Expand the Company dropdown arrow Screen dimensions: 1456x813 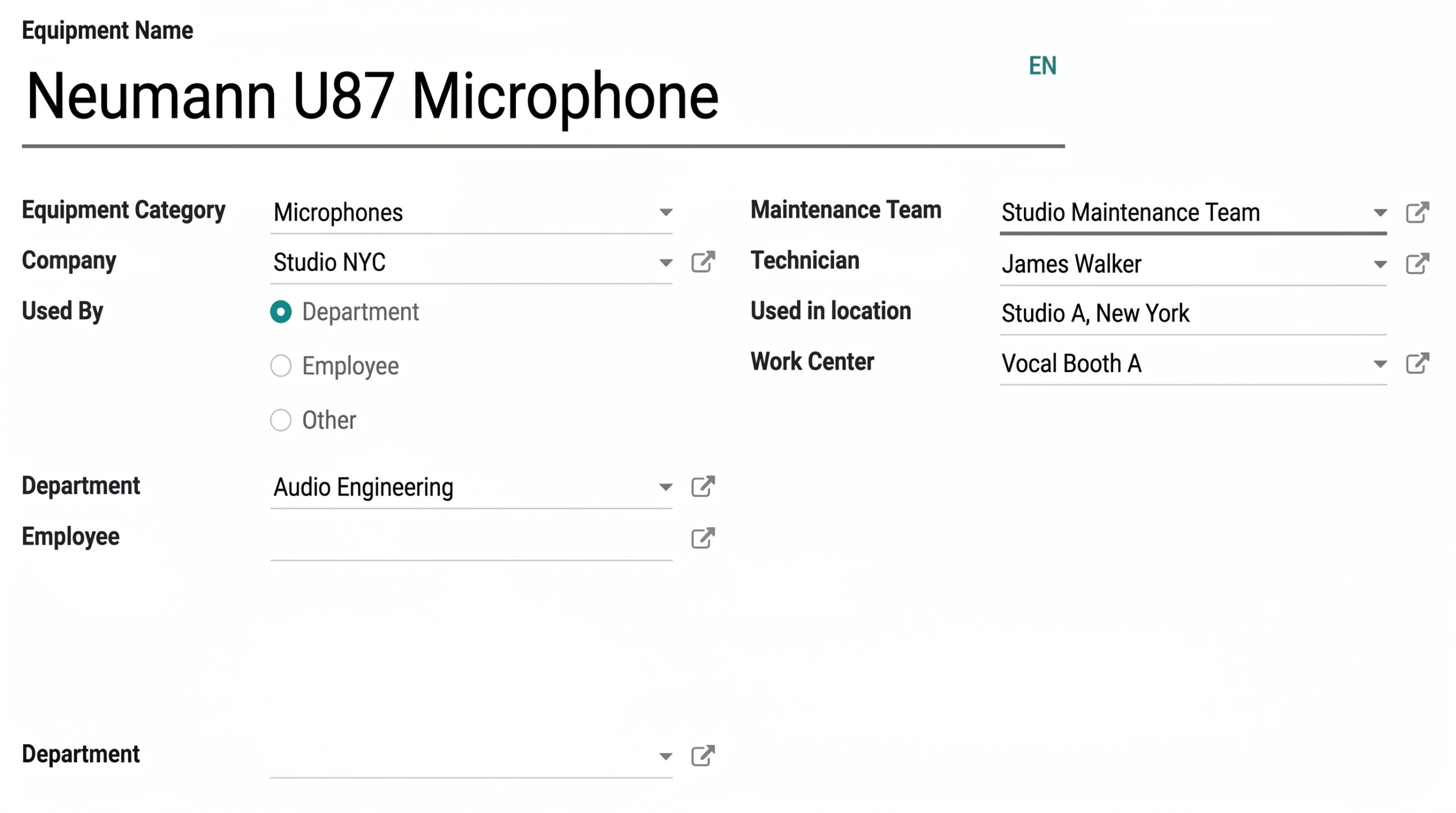[665, 263]
